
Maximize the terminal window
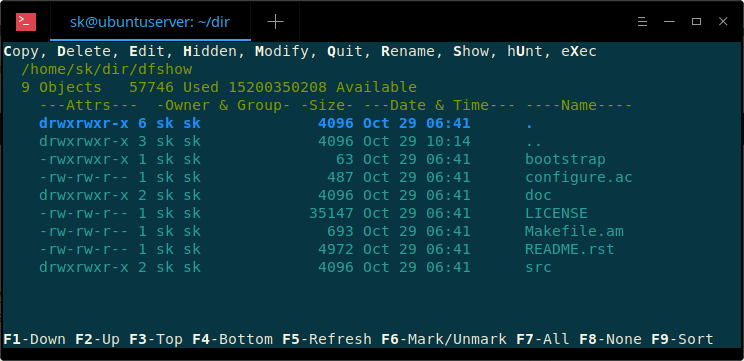pyautogui.click(x=696, y=22)
